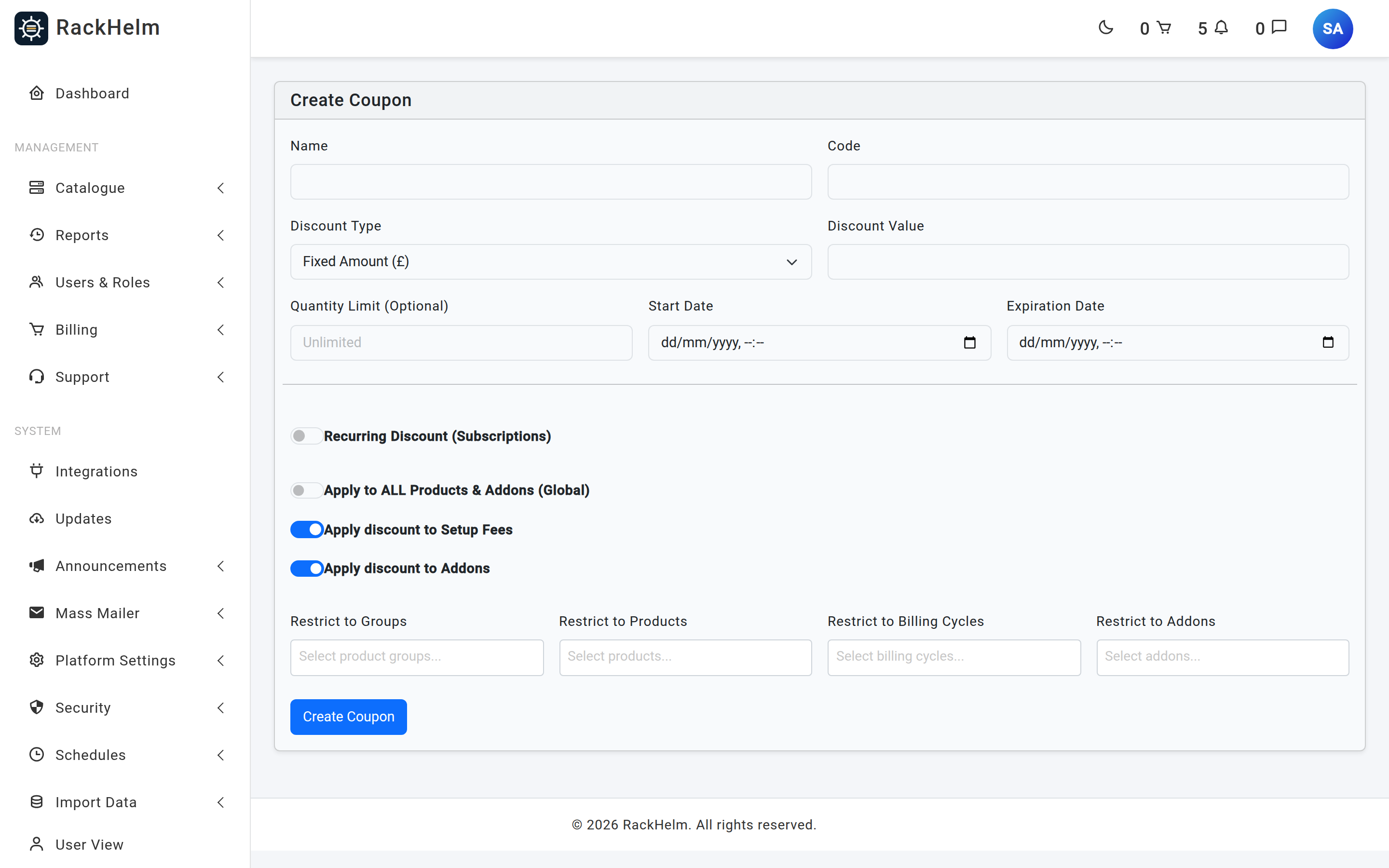The image size is (1389, 868).
Task: Click the Quantity Limit Unlimited field
Action: click(x=462, y=343)
